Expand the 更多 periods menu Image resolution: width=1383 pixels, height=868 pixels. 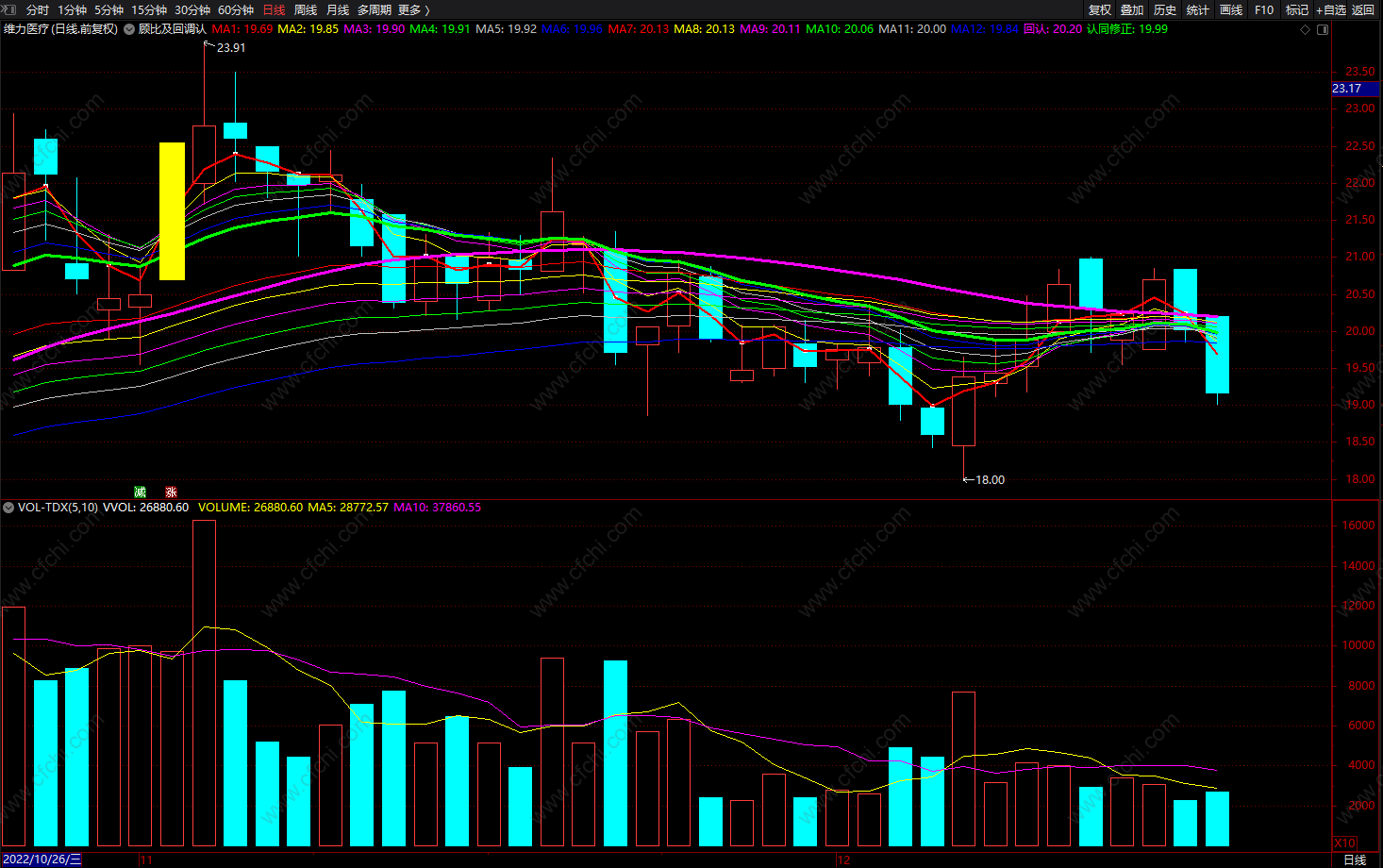coord(414,9)
